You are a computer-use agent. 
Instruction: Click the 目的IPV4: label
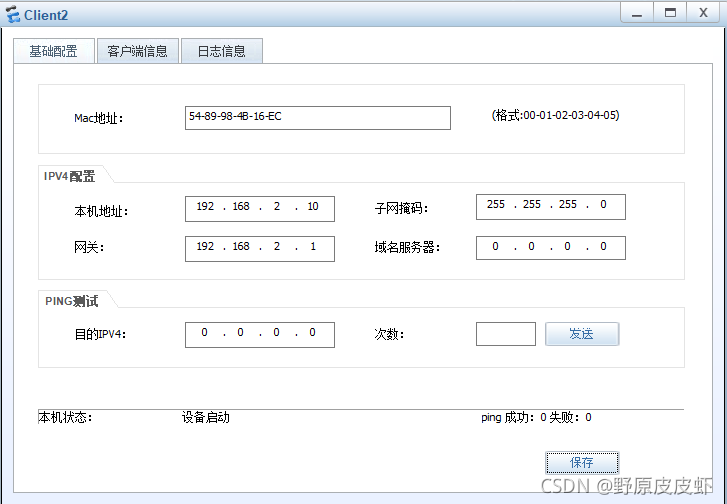click(x=100, y=334)
